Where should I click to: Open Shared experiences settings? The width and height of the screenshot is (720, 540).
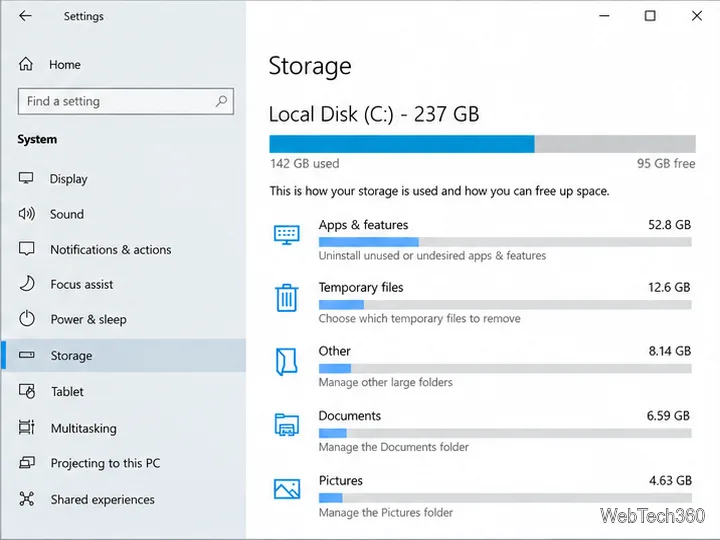pyautogui.click(x=102, y=499)
